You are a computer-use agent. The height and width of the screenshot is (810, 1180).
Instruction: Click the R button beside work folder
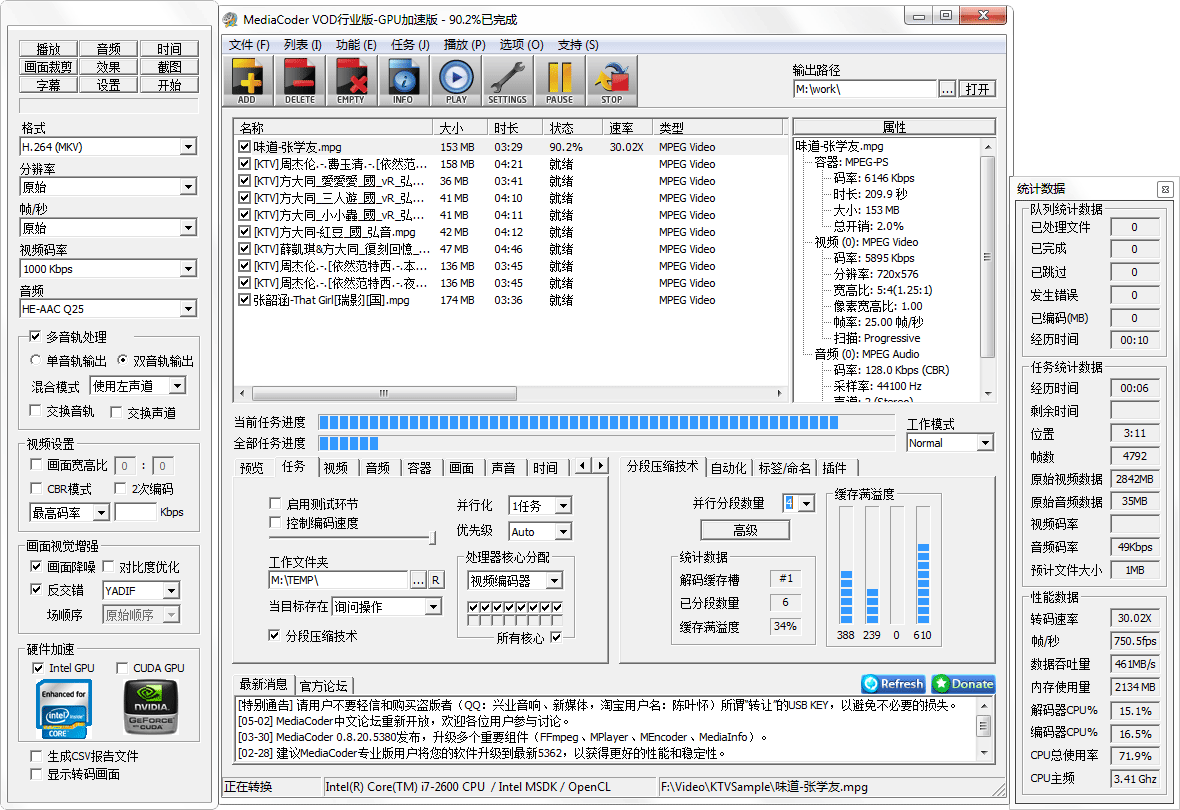436,580
